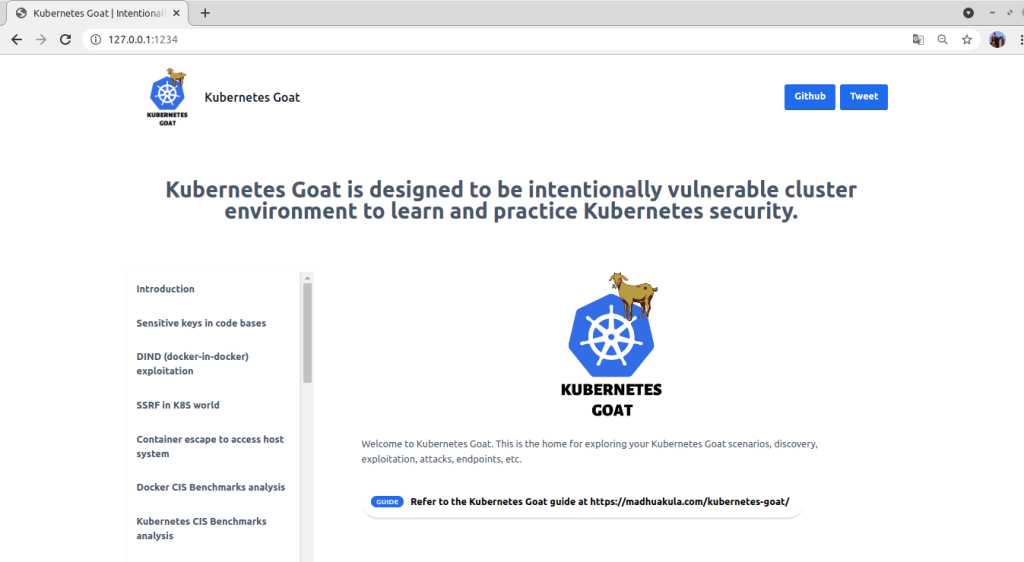Click the Tweet button

(x=863, y=97)
